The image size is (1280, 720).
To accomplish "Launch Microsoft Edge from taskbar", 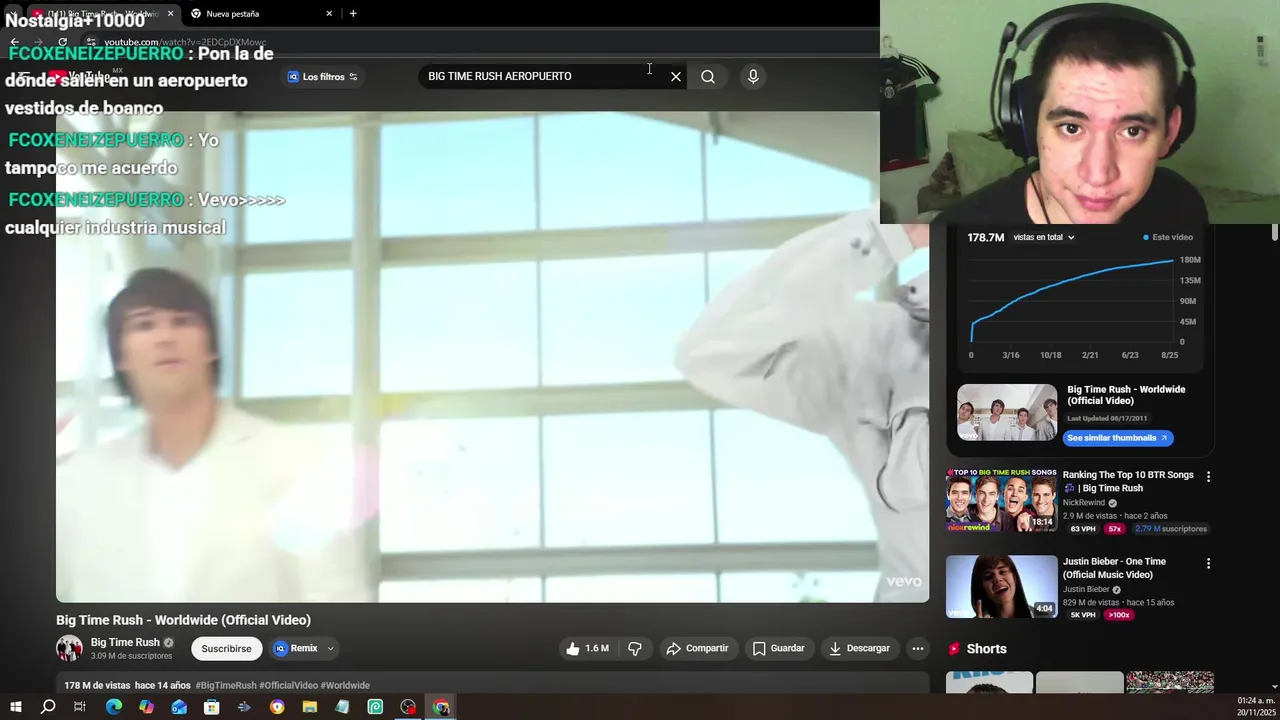I will click(114, 707).
